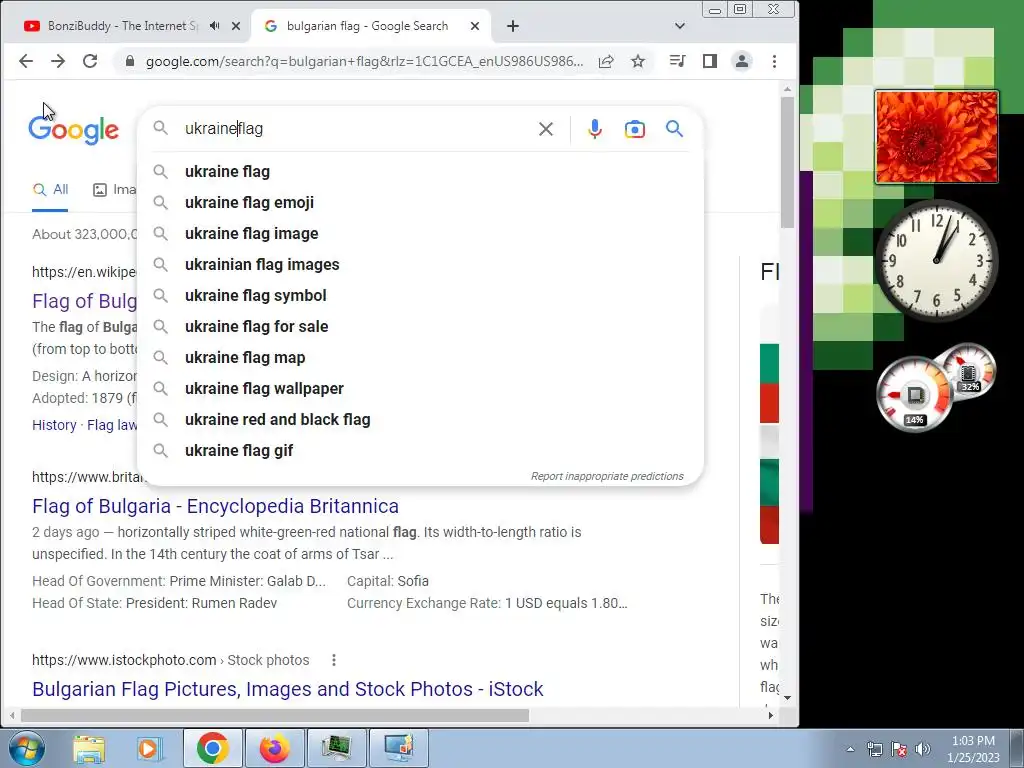Open 'Flag of Bulgaria - Encyclopedia Britannica' result

216,506
